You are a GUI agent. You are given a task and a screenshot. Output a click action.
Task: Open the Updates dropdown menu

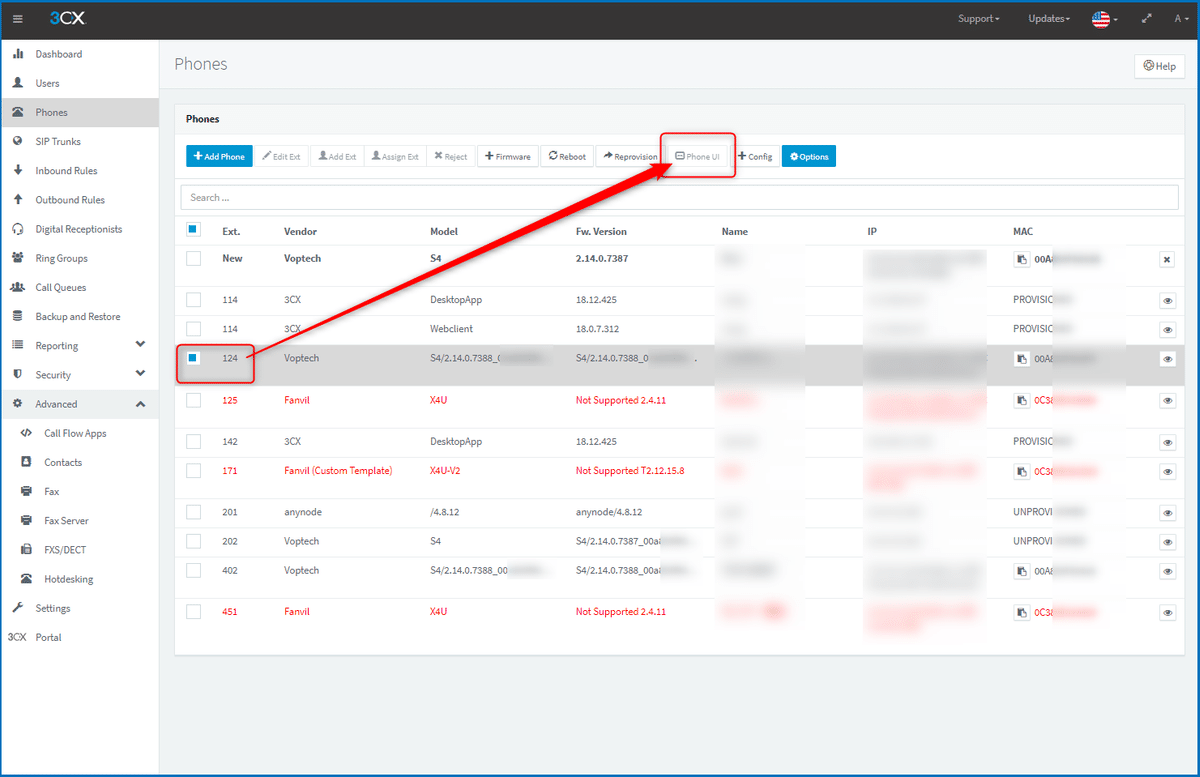click(x=1049, y=19)
